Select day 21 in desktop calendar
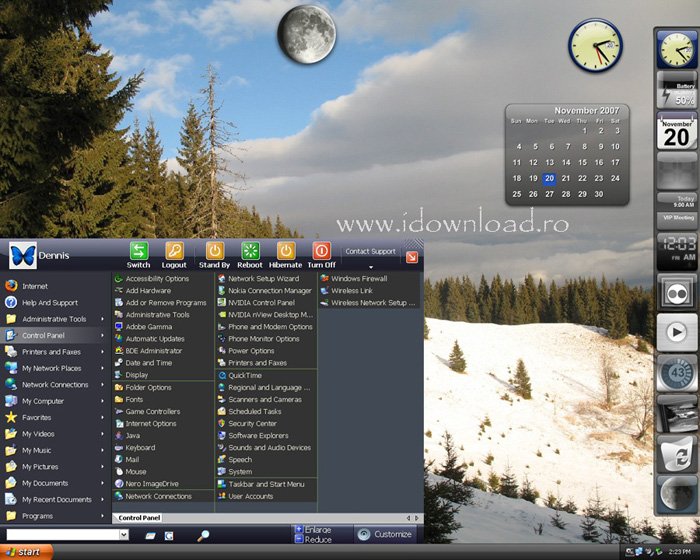The image size is (700, 560). [566, 178]
